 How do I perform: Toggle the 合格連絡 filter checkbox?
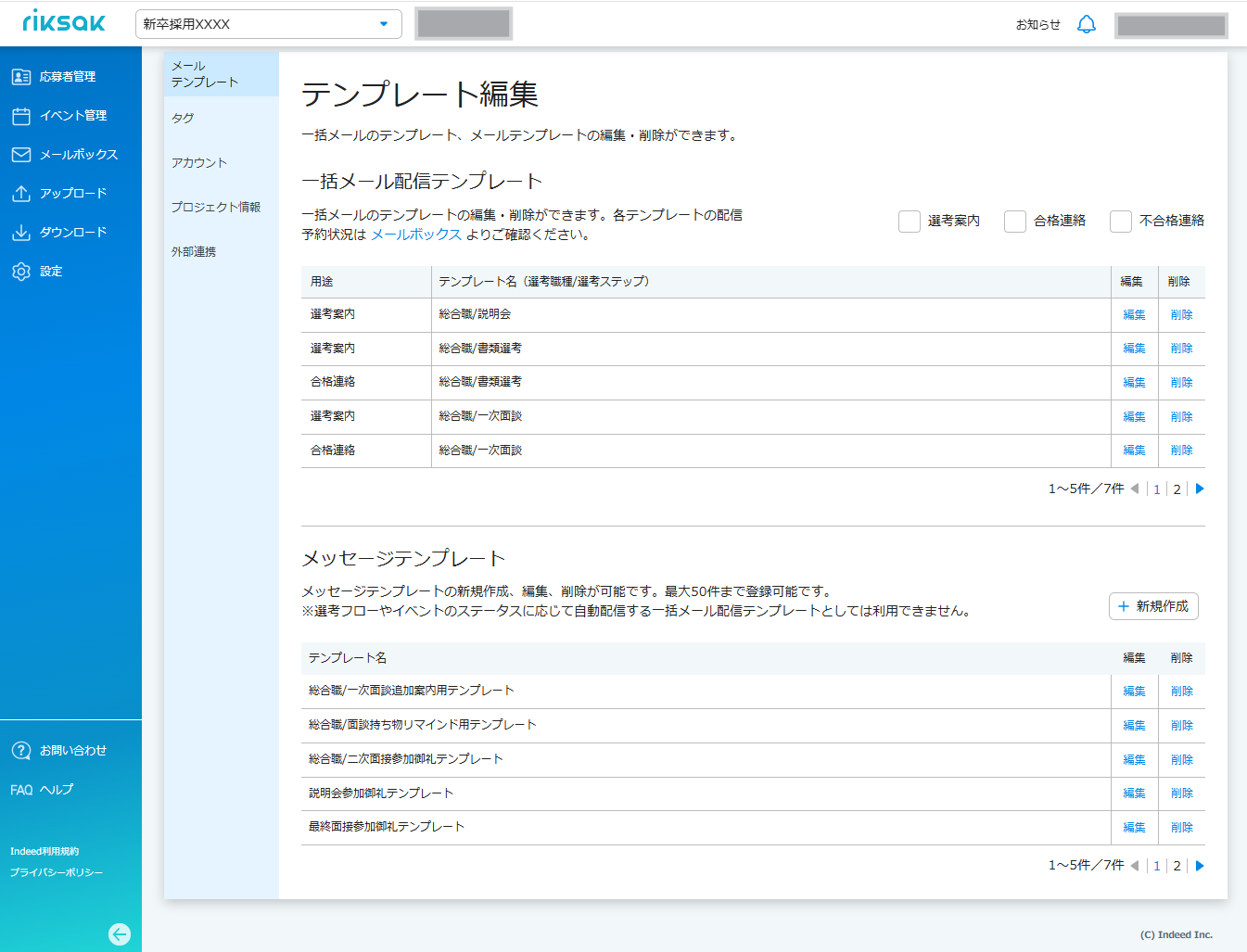[x=1015, y=221]
